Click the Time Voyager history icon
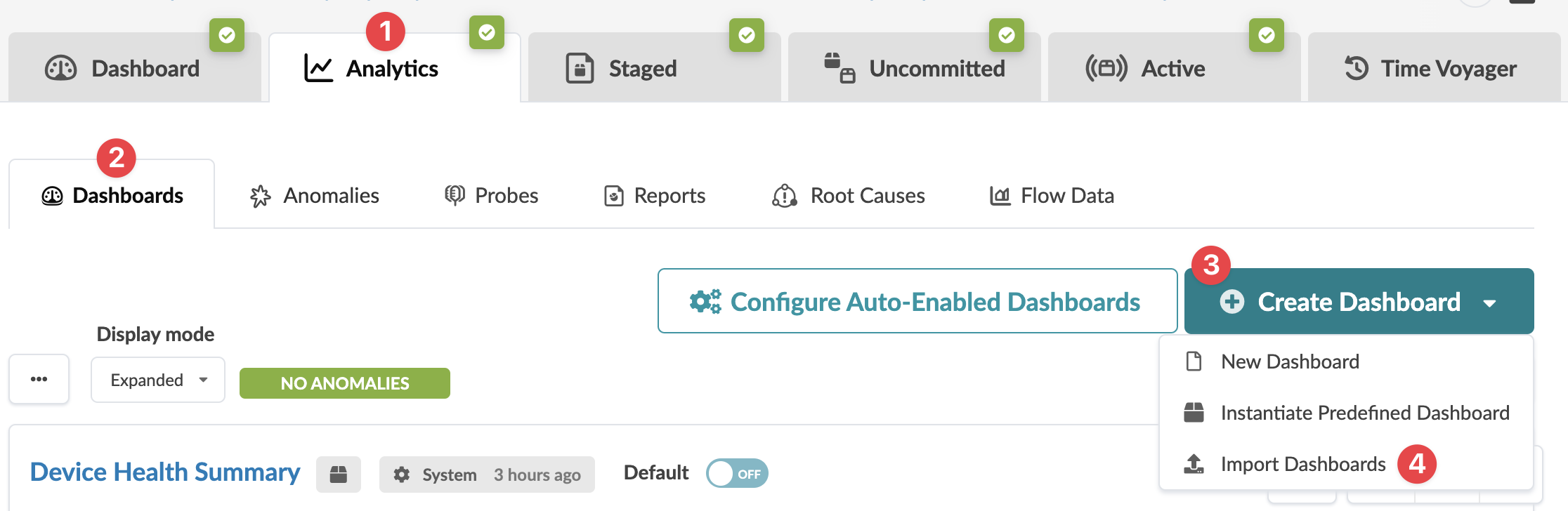The height and width of the screenshot is (511, 1568). [x=1356, y=68]
